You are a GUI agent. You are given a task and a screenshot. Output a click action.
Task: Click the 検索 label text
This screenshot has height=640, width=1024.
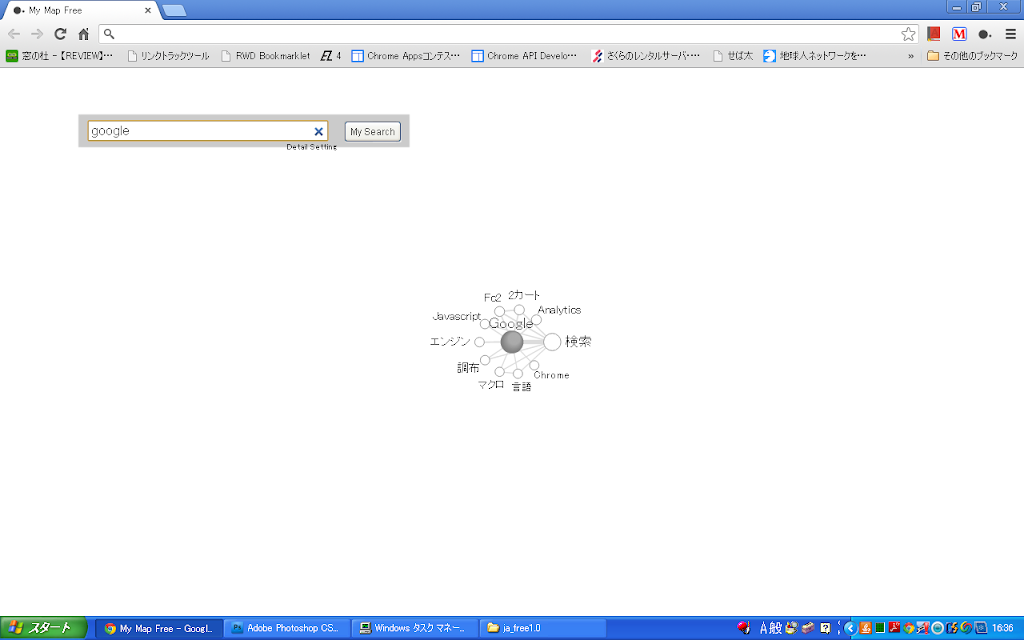578,342
